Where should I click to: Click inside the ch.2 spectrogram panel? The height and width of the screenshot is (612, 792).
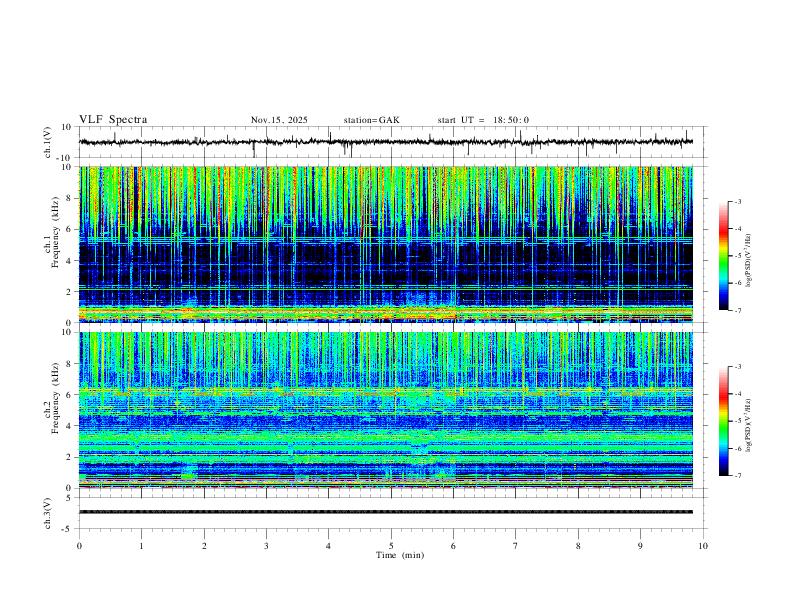[x=386, y=410]
